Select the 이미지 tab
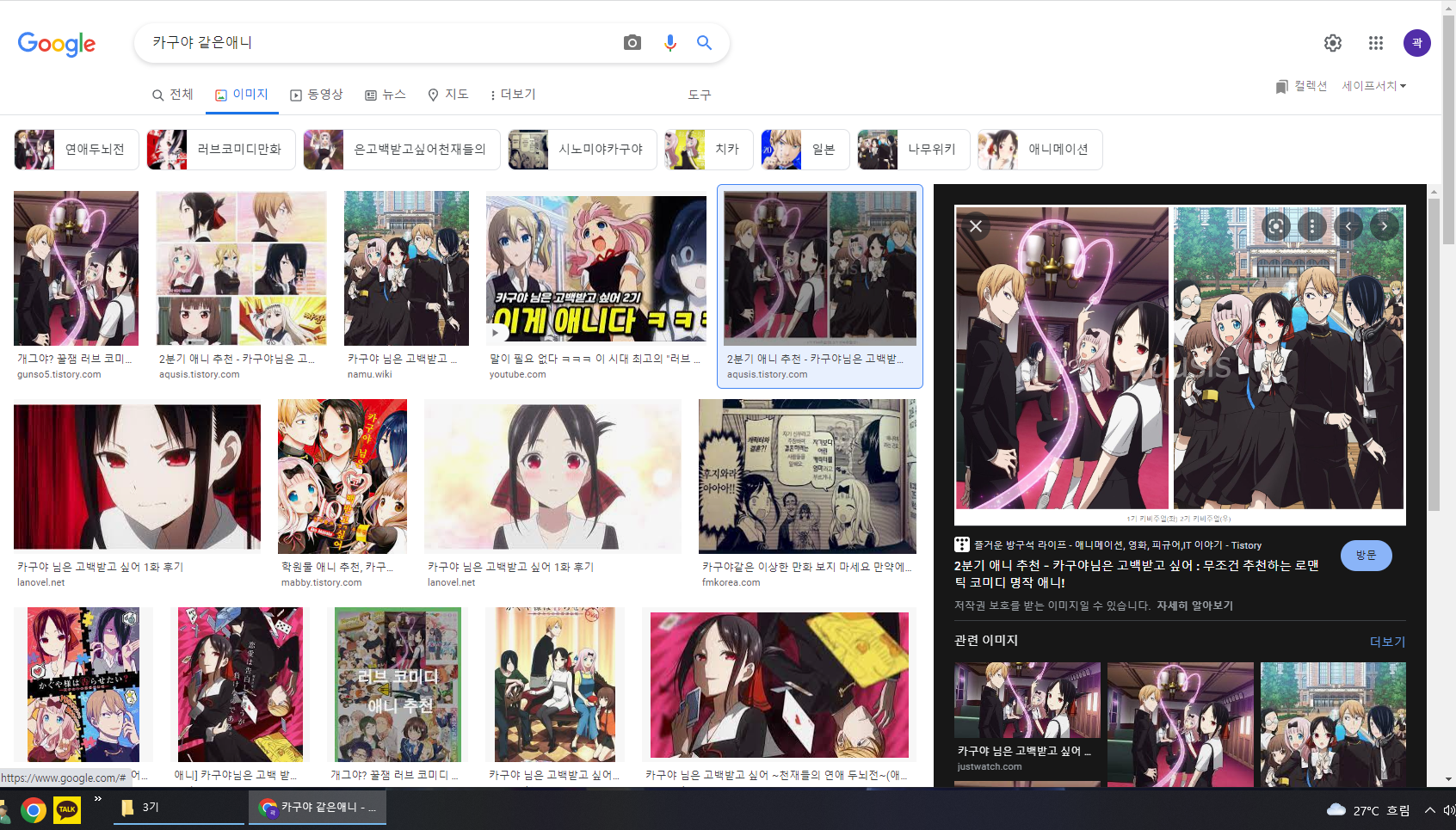 [x=242, y=95]
